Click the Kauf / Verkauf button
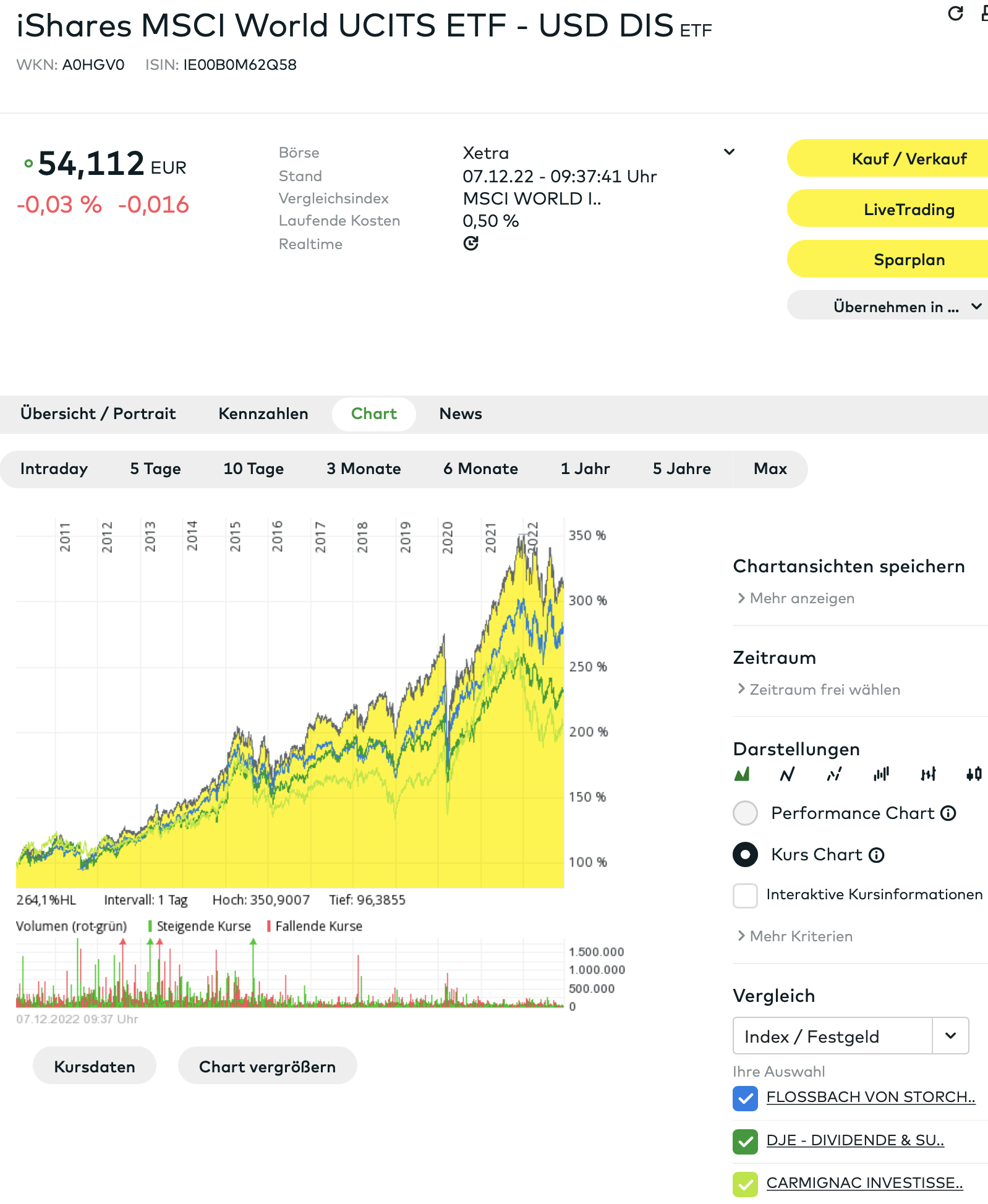Image resolution: width=988 pixels, height=1204 pixels. (908, 159)
